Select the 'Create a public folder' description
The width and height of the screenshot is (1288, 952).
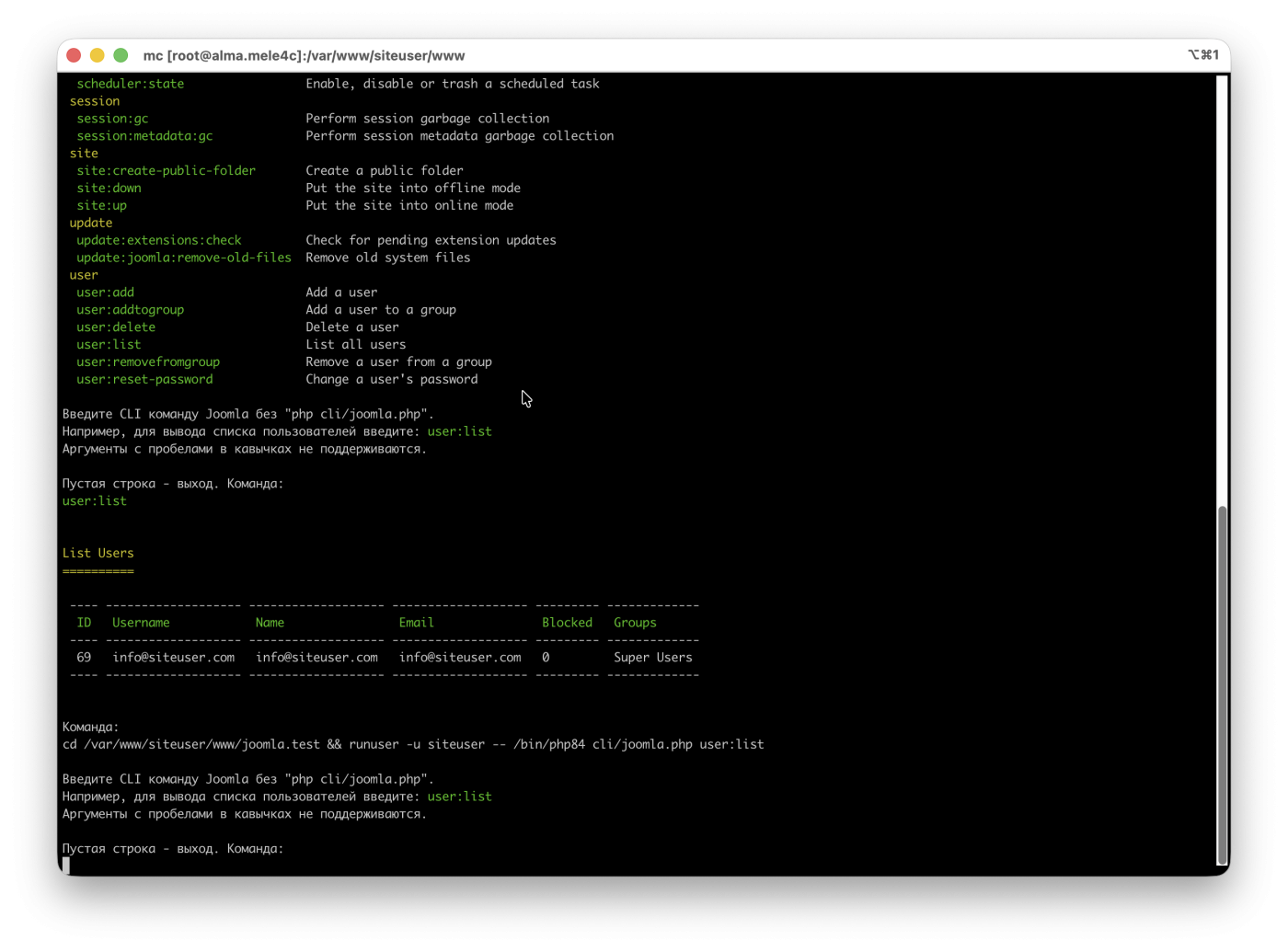(x=385, y=171)
